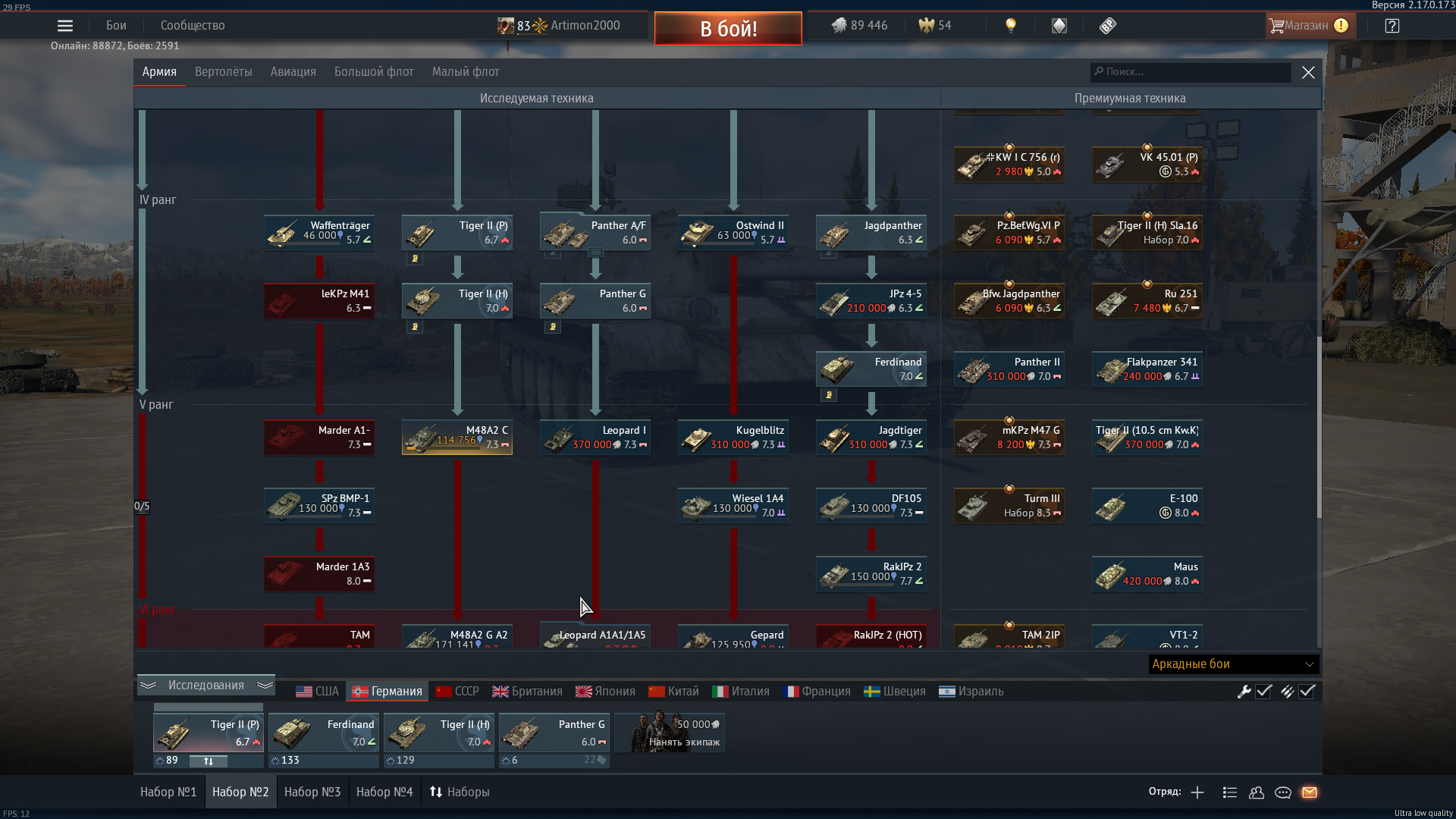Expand the Panther A/F vehicle group
This screenshot has height=819, width=1456.
(595, 253)
